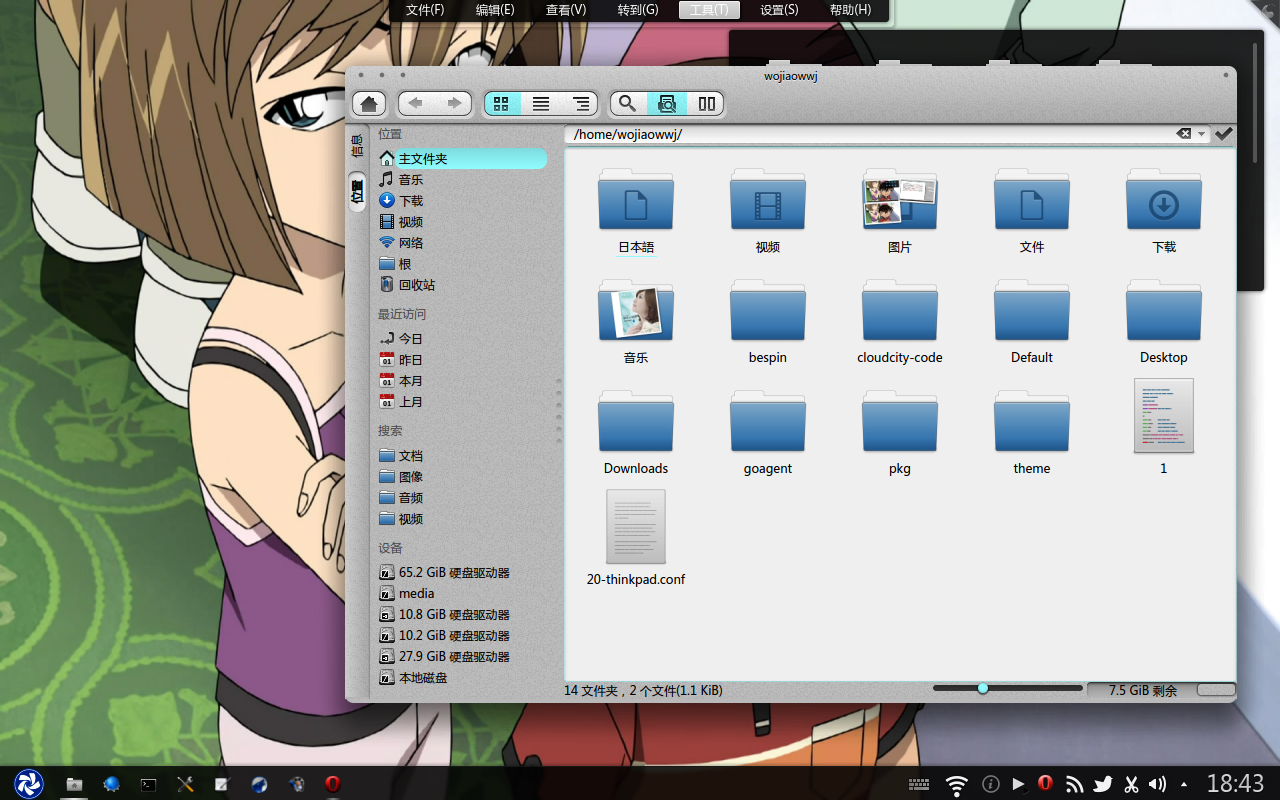Select the 音乐 folder with album cover
Image resolution: width=1280 pixels, height=800 pixels.
(x=636, y=311)
